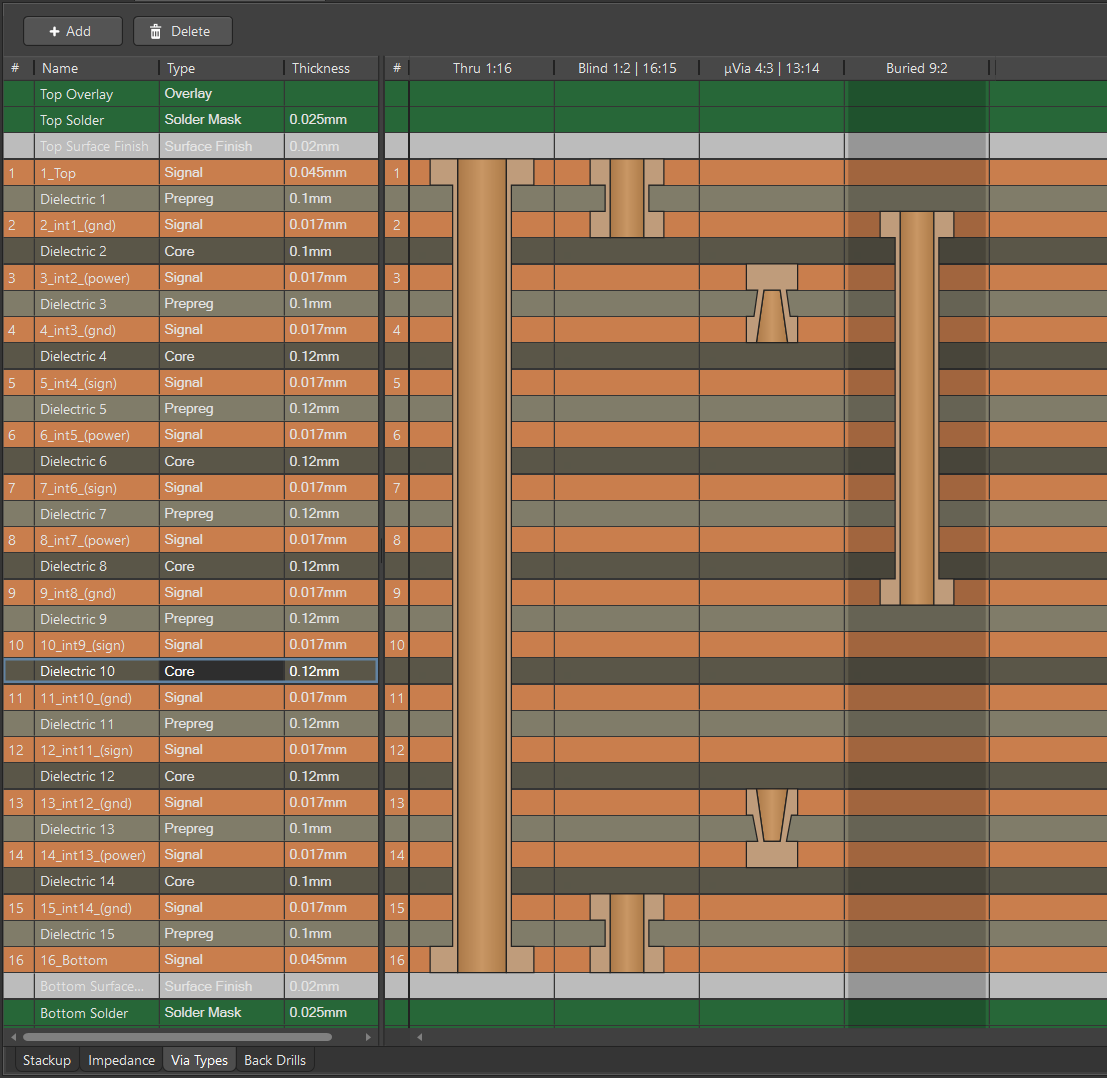This screenshot has width=1107, height=1078.
Task: Select the Via Types tab
Action: tap(199, 1059)
